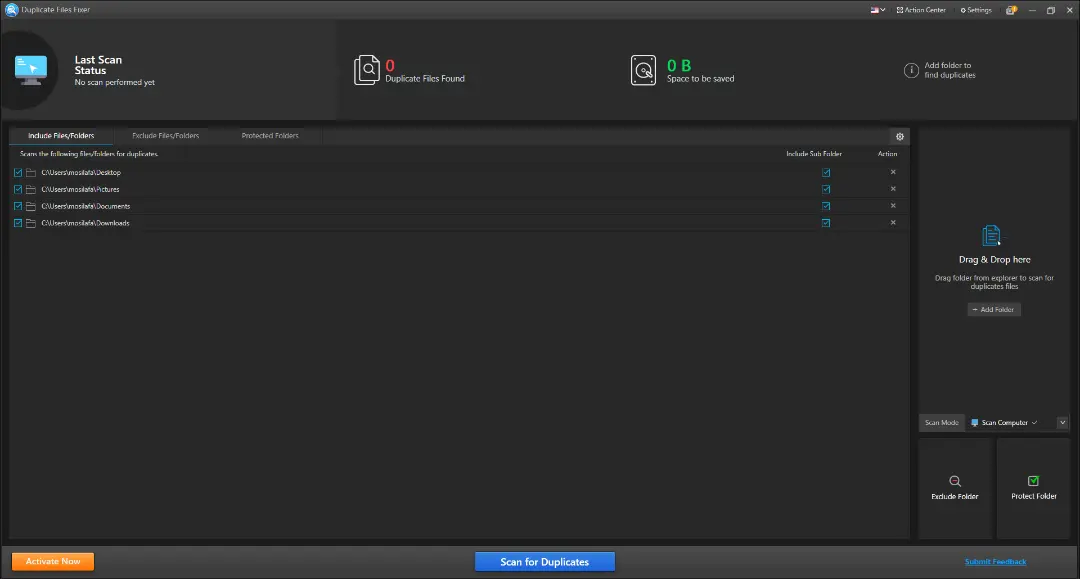Viewport: 1080px width, 579px height.
Task: Click the Action column header
Action: (x=887, y=154)
